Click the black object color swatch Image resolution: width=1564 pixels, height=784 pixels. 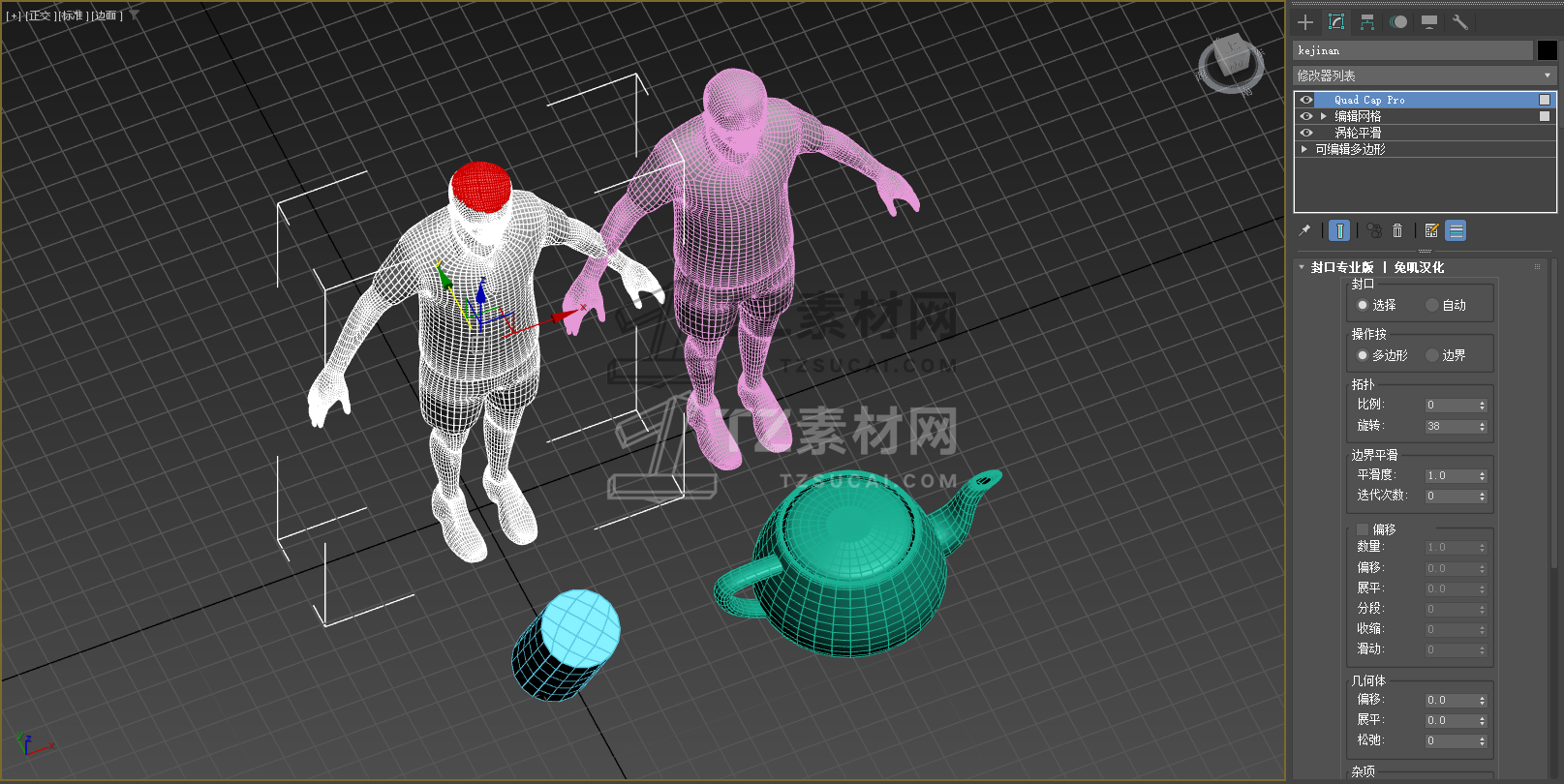click(1547, 50)
